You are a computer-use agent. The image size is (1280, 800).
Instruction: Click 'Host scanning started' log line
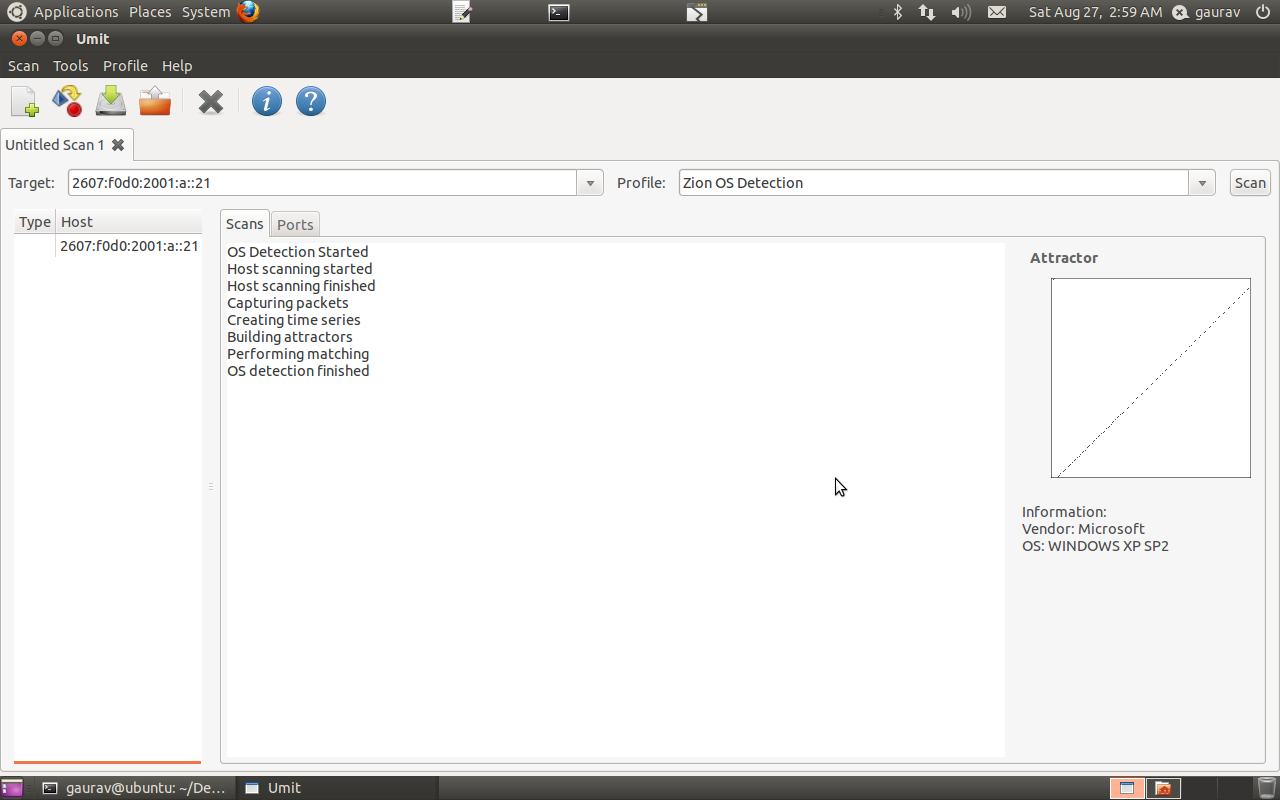pyautogui.click(x=300, y=269)
